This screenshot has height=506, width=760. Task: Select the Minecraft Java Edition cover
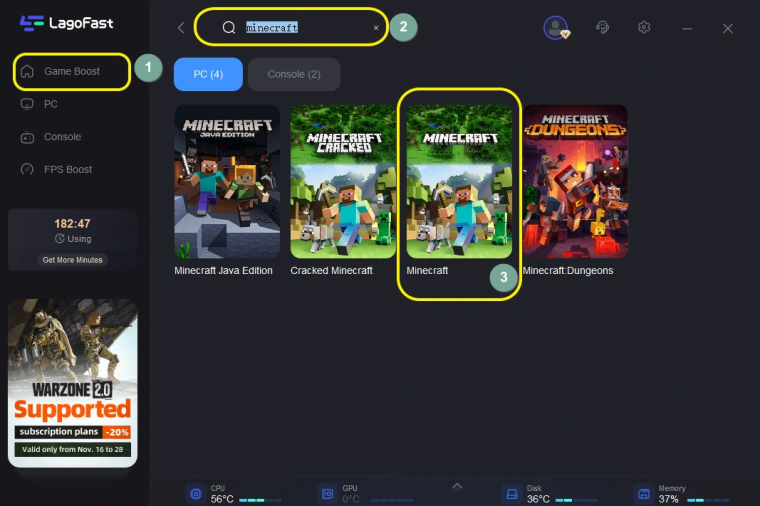click(x=227, y=181)
